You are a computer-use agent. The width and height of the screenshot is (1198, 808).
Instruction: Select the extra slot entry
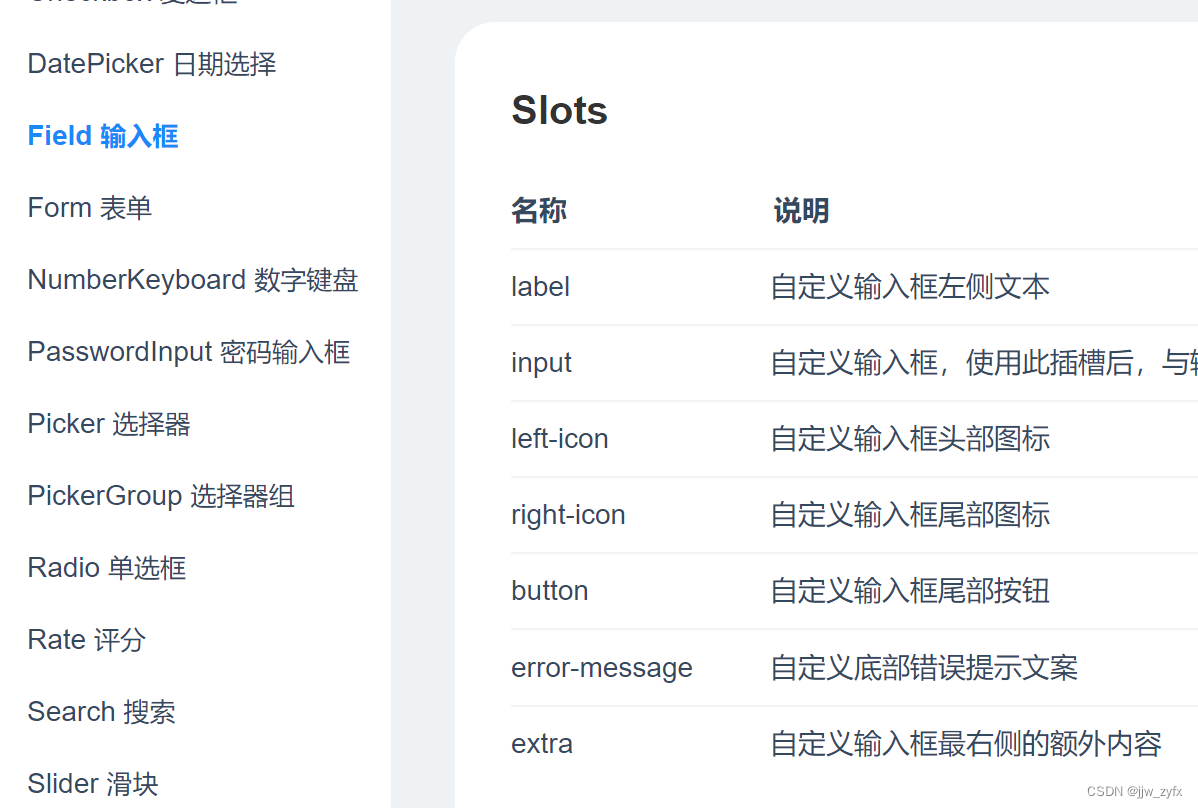(541, 743)
